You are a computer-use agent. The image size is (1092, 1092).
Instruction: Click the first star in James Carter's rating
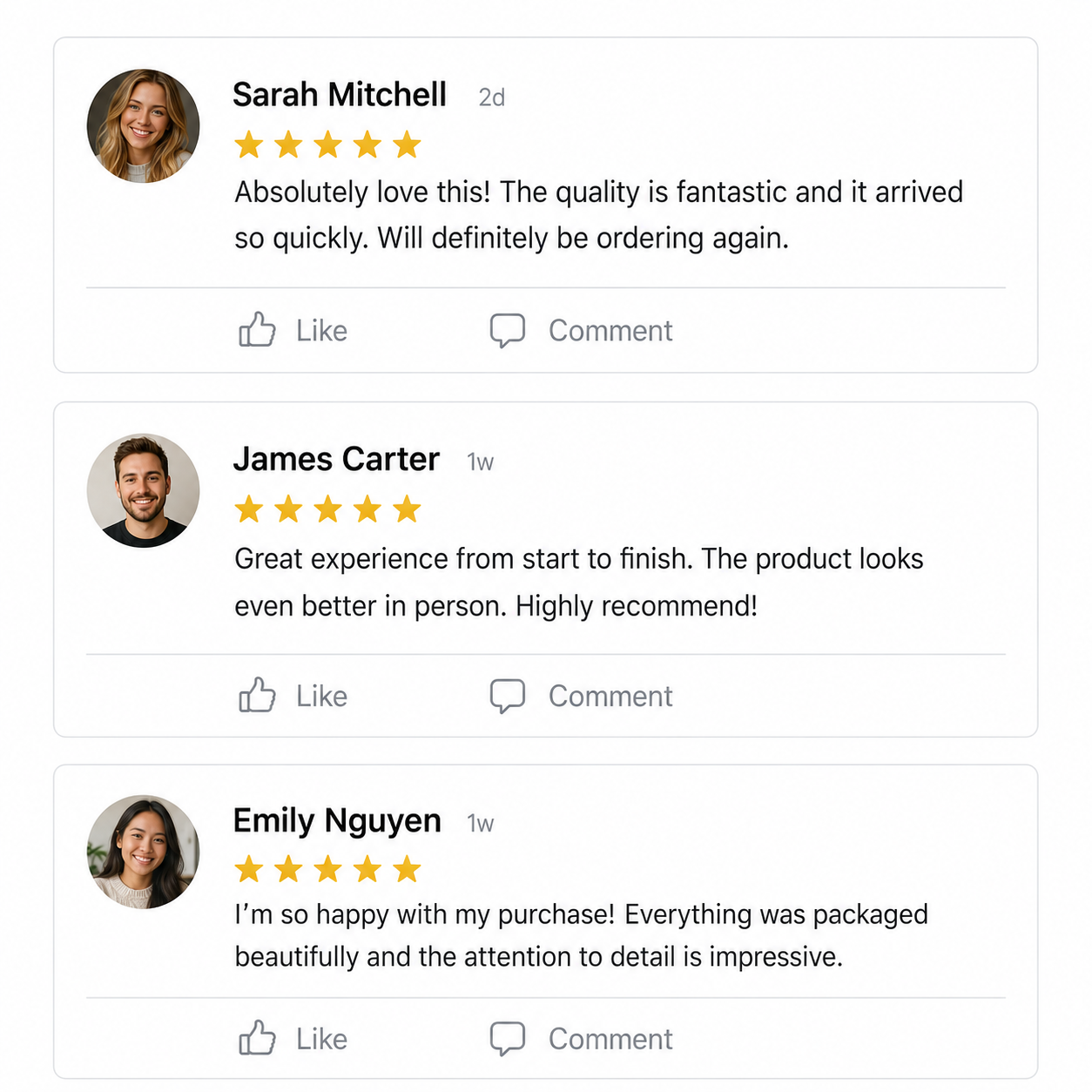click(x=249, y=509)
